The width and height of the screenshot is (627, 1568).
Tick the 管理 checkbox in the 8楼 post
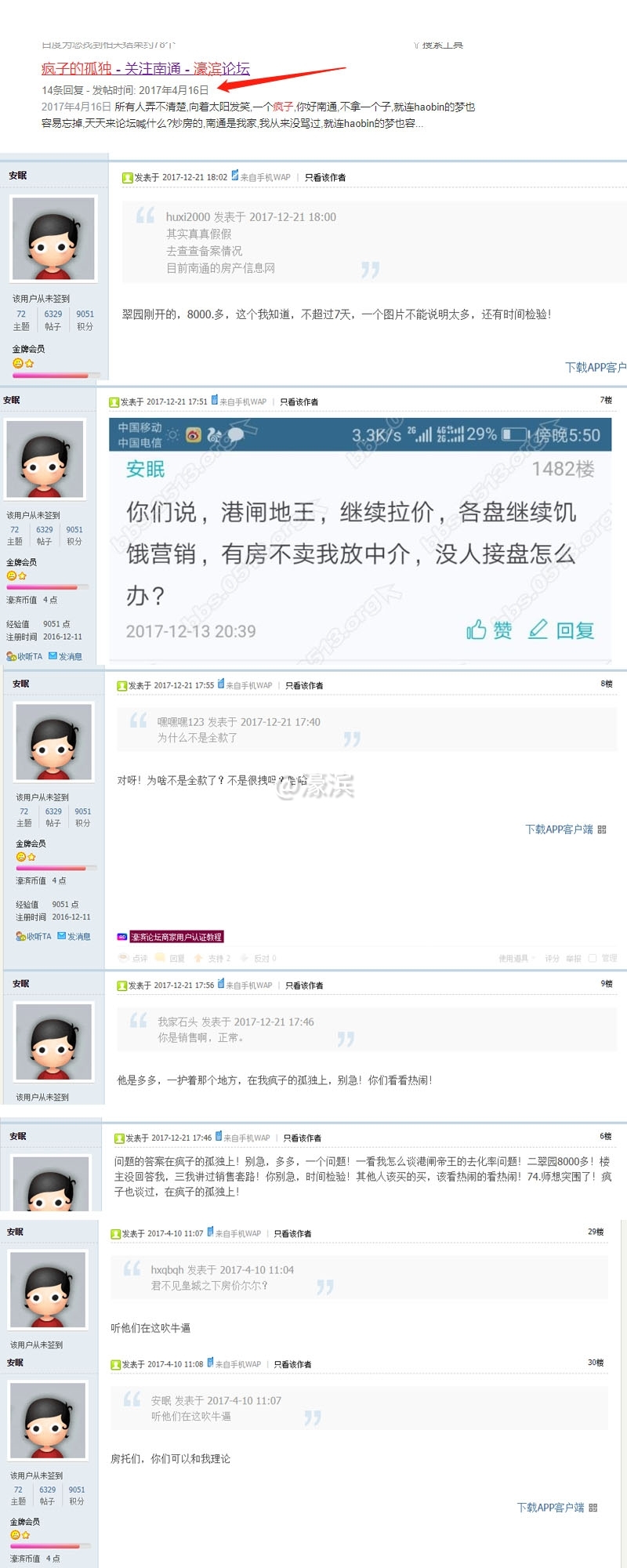tap(593, 958)
